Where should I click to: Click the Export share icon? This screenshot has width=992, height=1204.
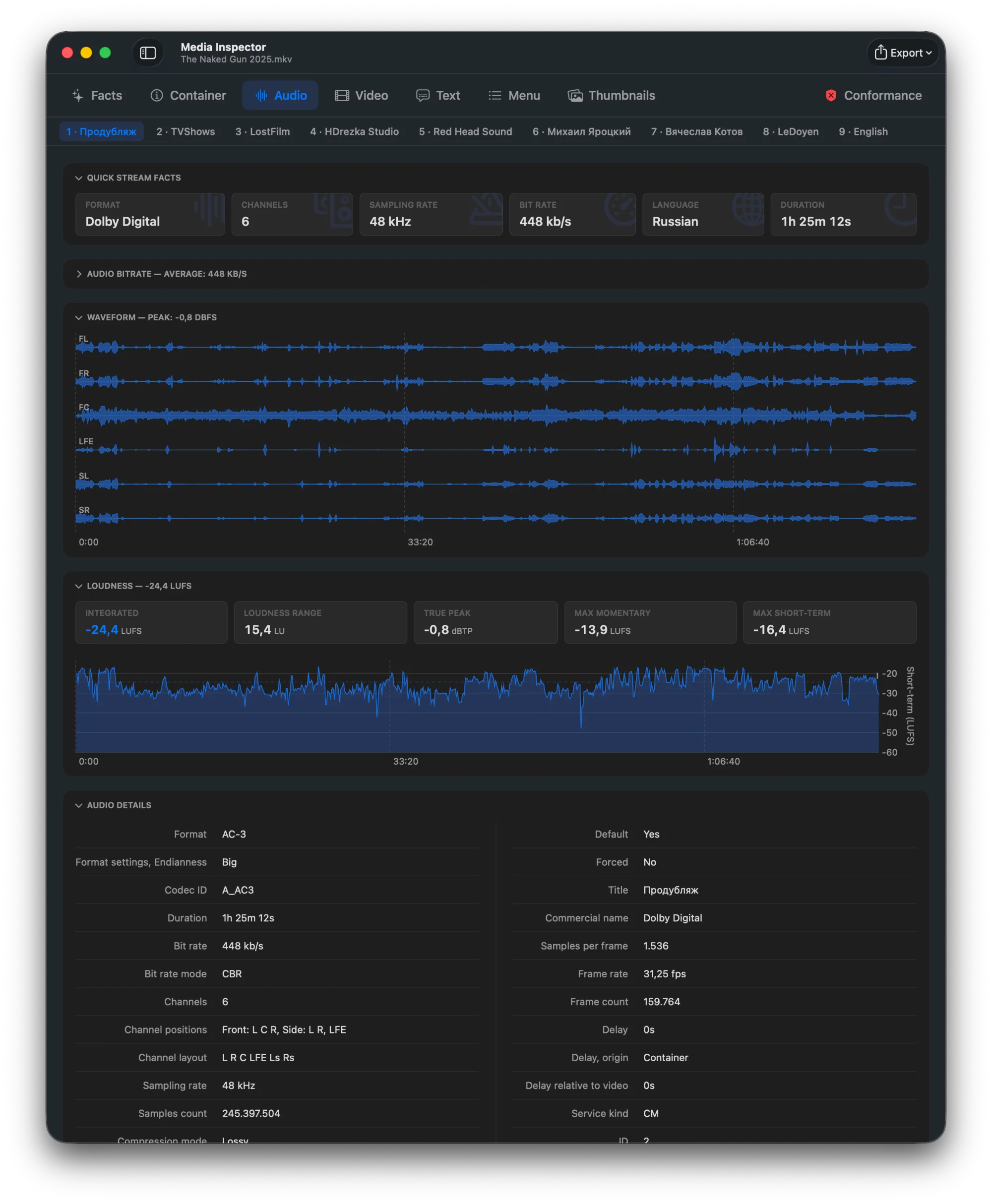tap(880, 52)
